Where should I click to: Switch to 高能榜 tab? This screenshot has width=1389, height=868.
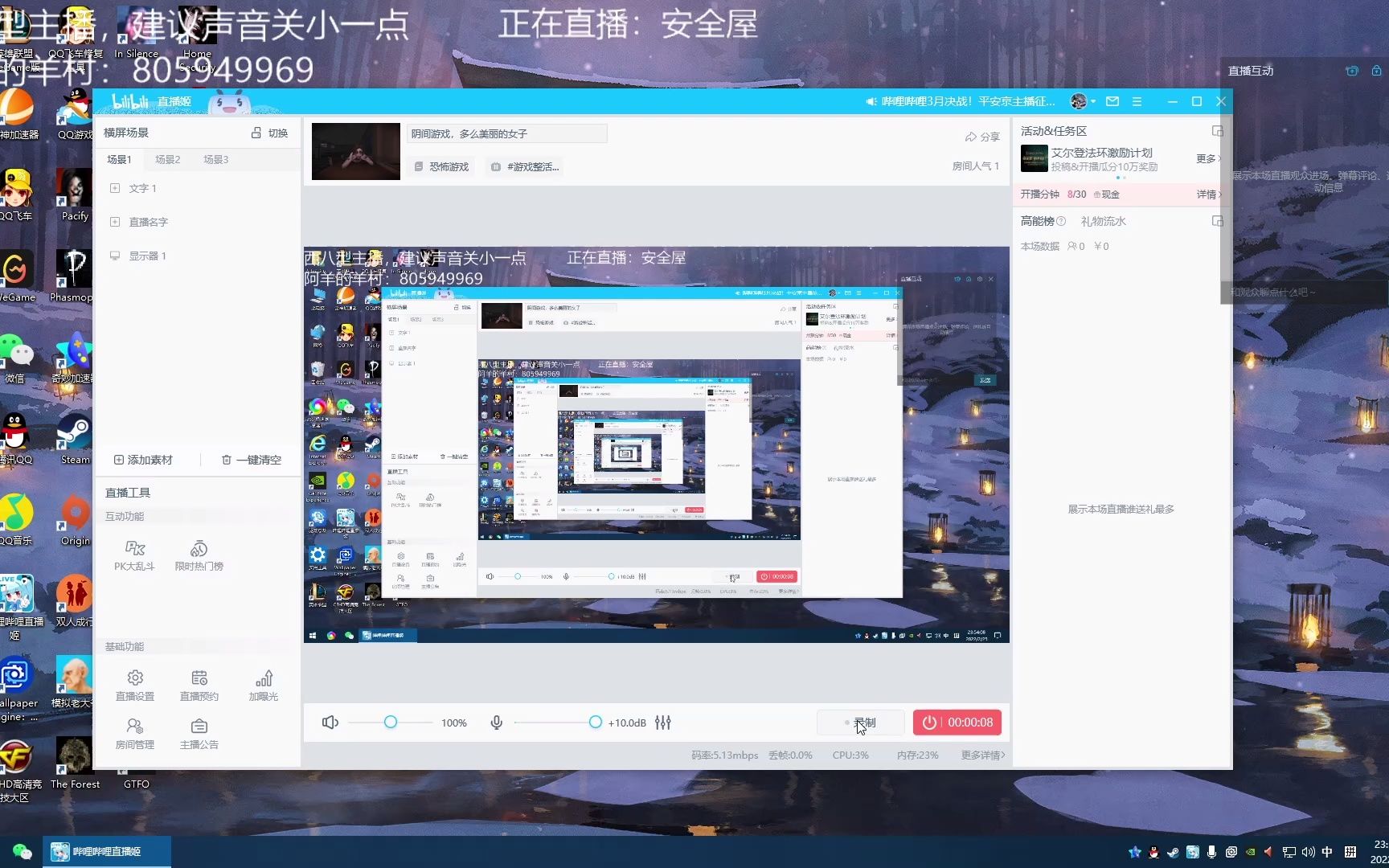pyautogui.click(x=1037, y=221)
